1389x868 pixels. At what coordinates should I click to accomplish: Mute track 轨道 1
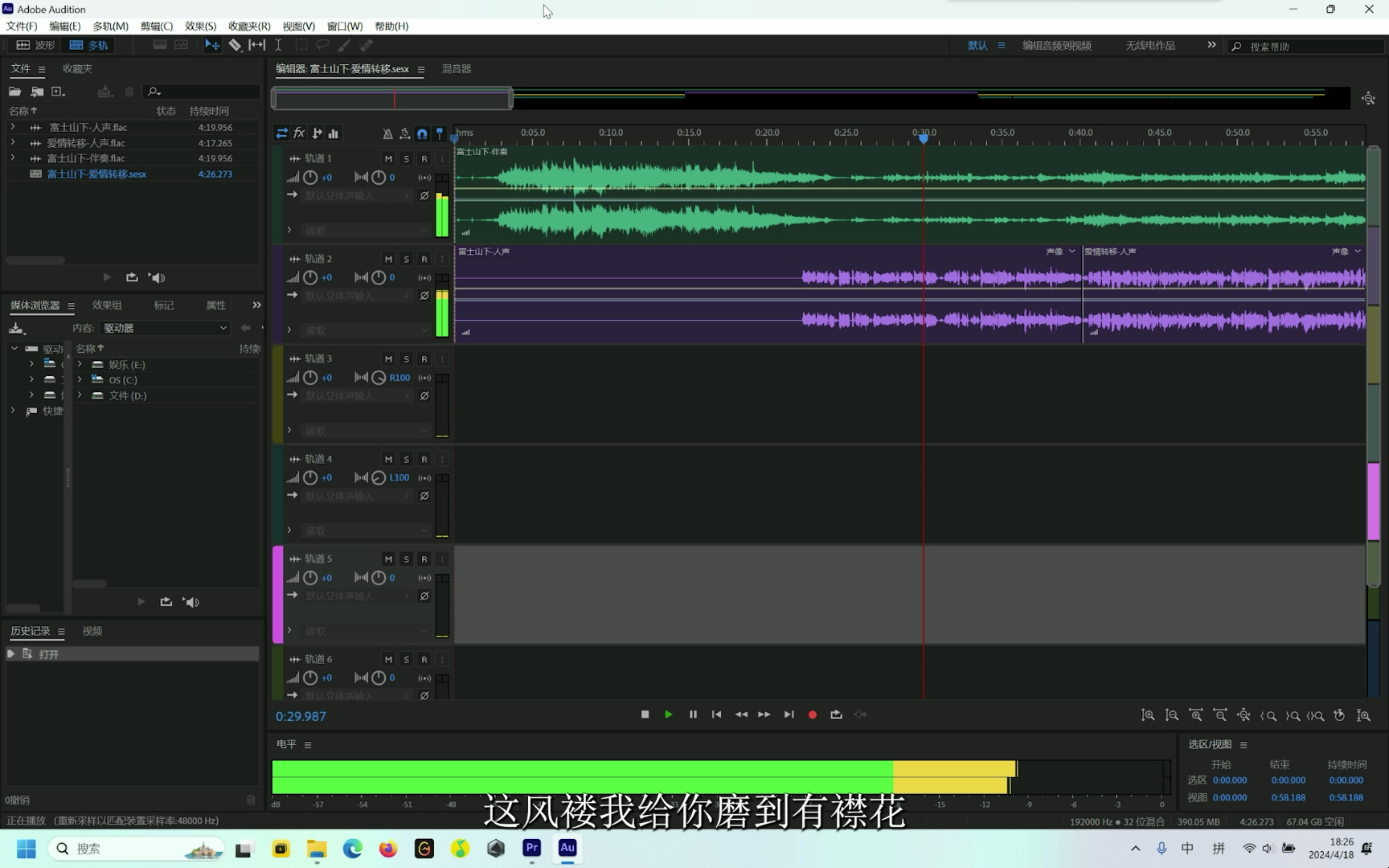[x=388, y=159]
